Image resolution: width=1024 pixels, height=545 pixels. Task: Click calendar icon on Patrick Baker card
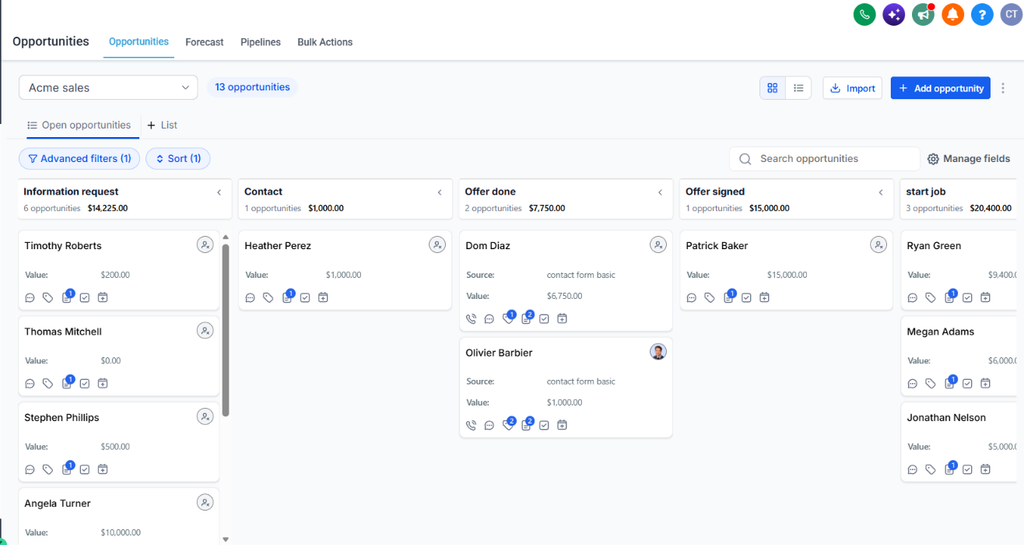coord(764,298)
